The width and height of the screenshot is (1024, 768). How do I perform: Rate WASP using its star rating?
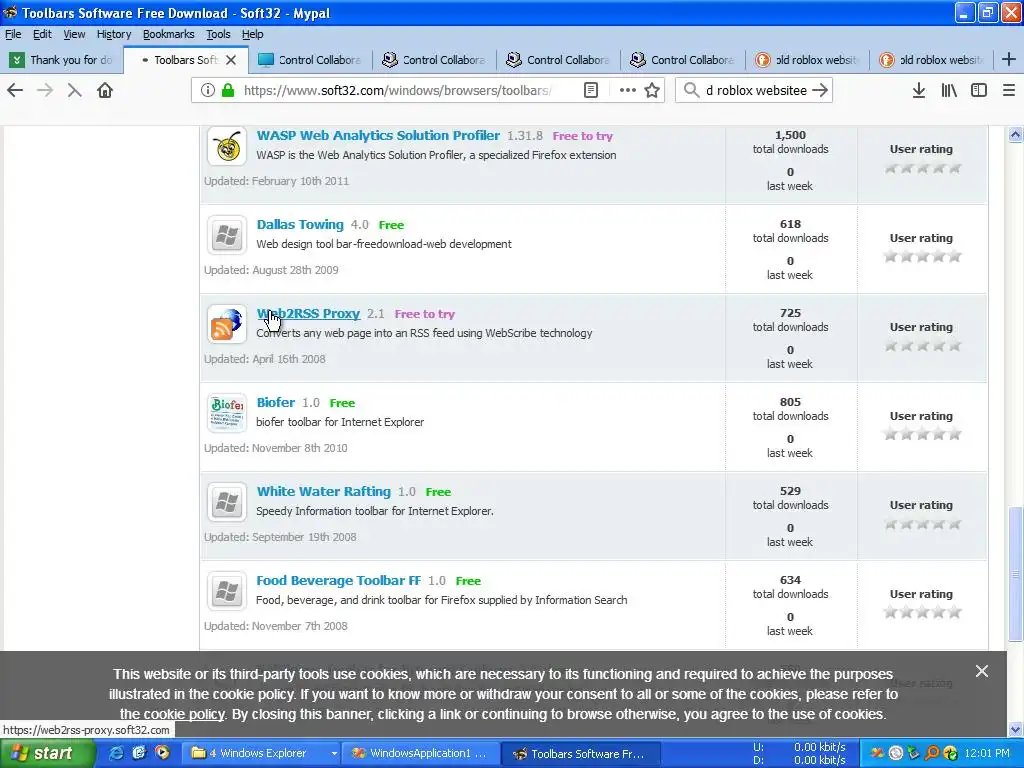click(921, 168)
